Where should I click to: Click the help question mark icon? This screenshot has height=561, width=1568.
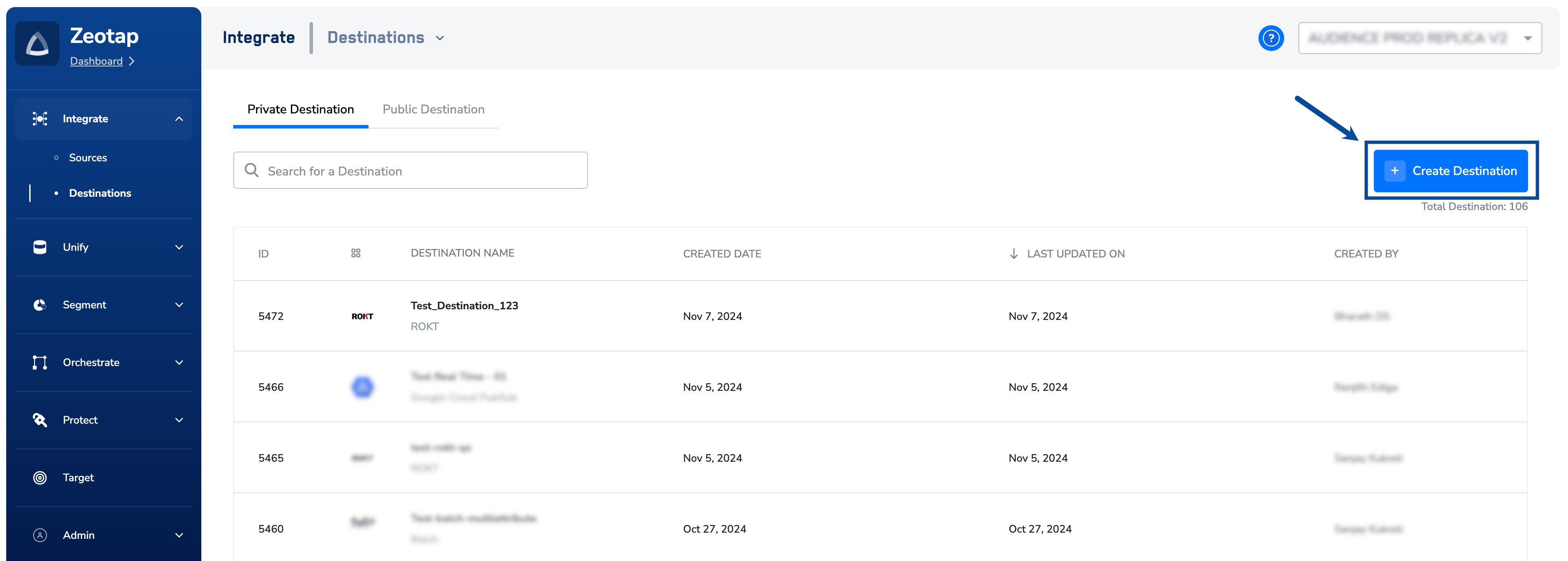point(1270,39)
